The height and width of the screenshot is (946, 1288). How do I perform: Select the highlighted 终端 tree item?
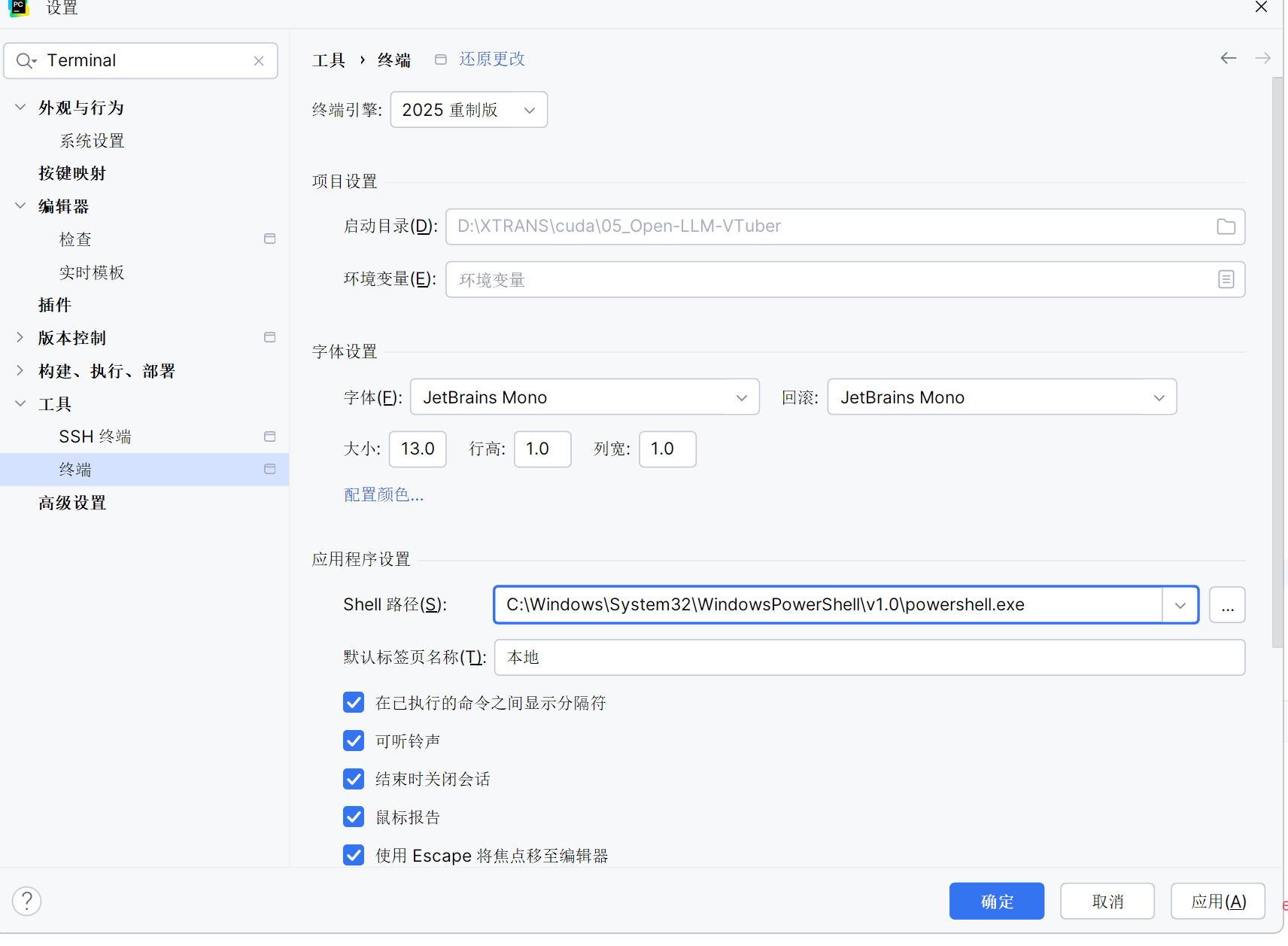click(x=144, y=470)
